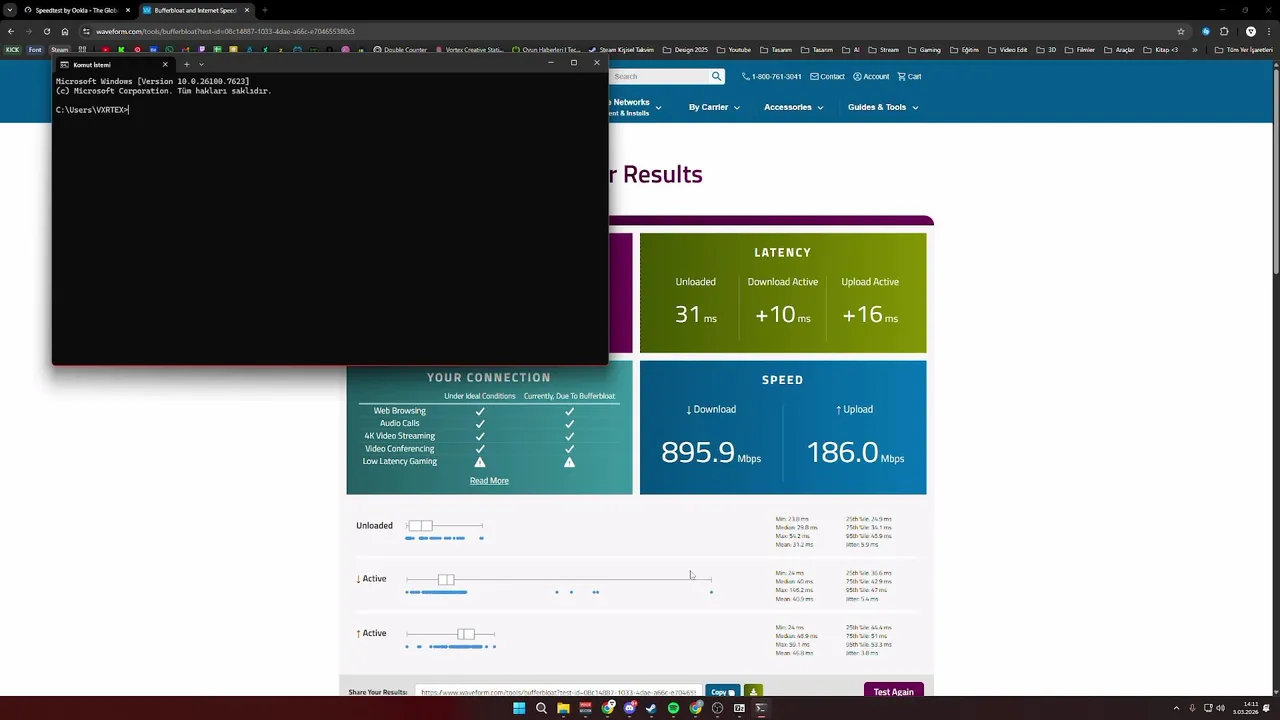Viewport: 1280px width, 720px height.
Task: Click the address bar URL
Action: 225,31
